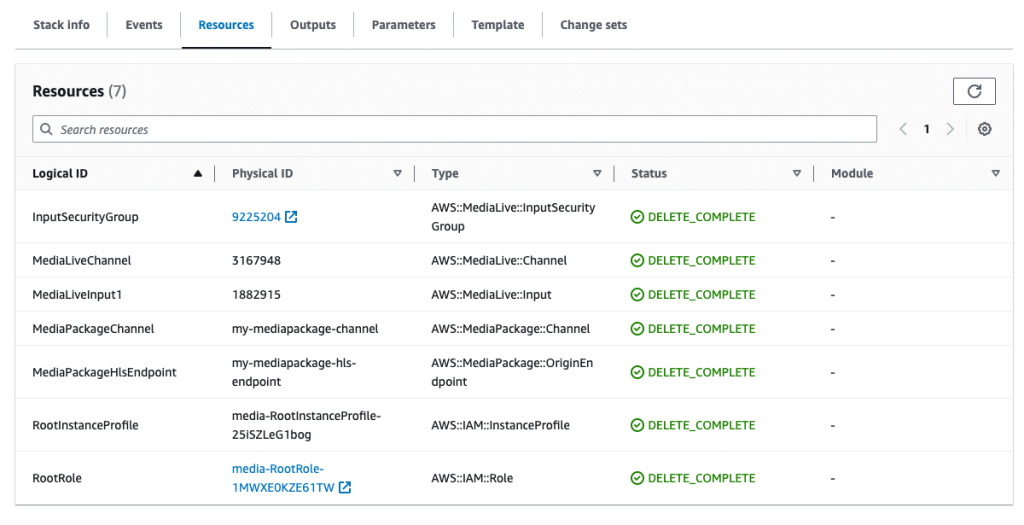Click external link icon beside 9225204

tap(291, 217)
